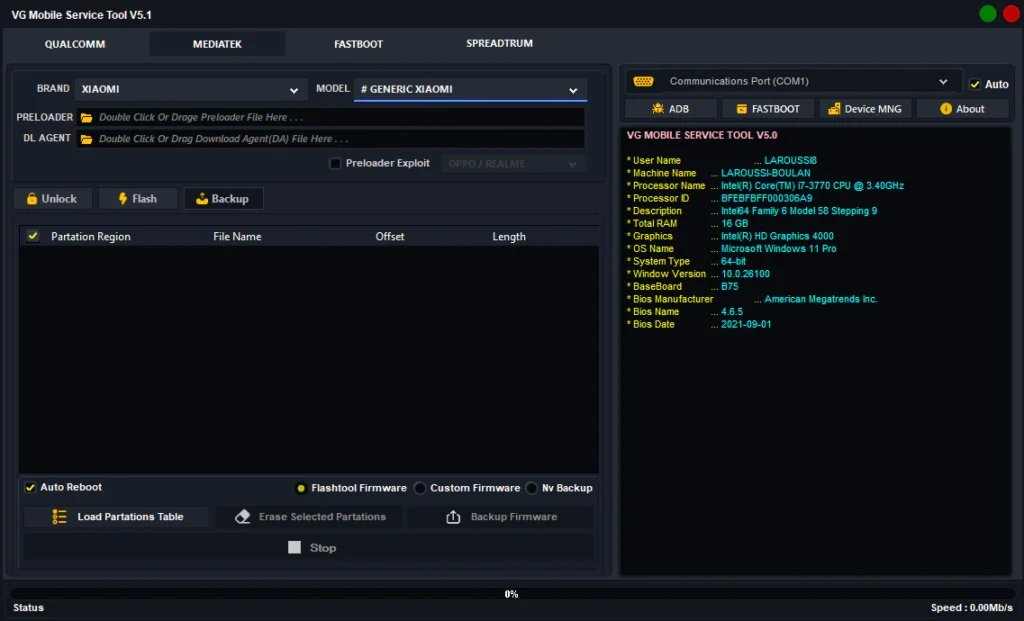Click Erase Selected Partations
Image resolution: width=1024 pixels, height=621 pixels.
310,517
